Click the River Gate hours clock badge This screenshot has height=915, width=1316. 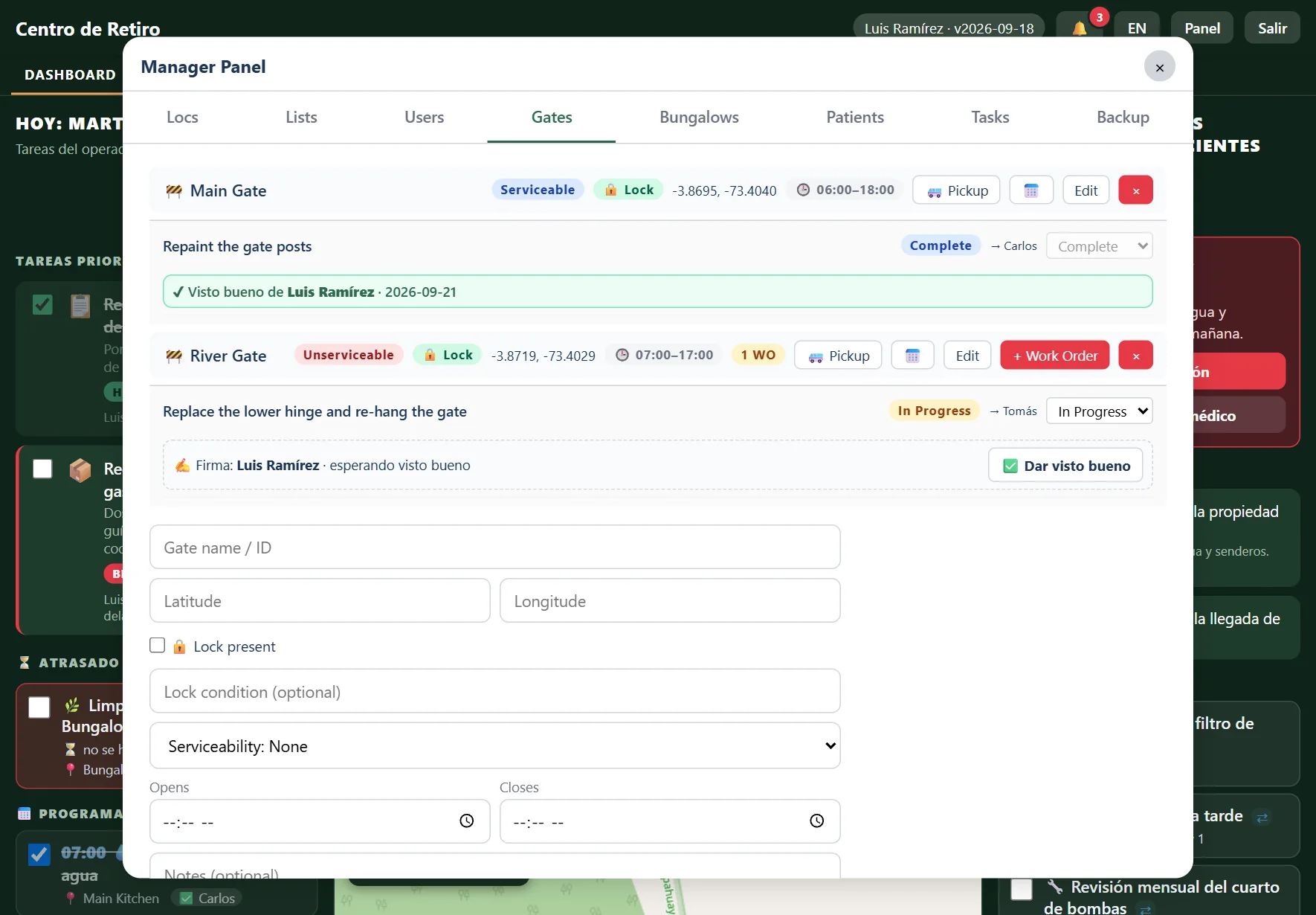664,355
